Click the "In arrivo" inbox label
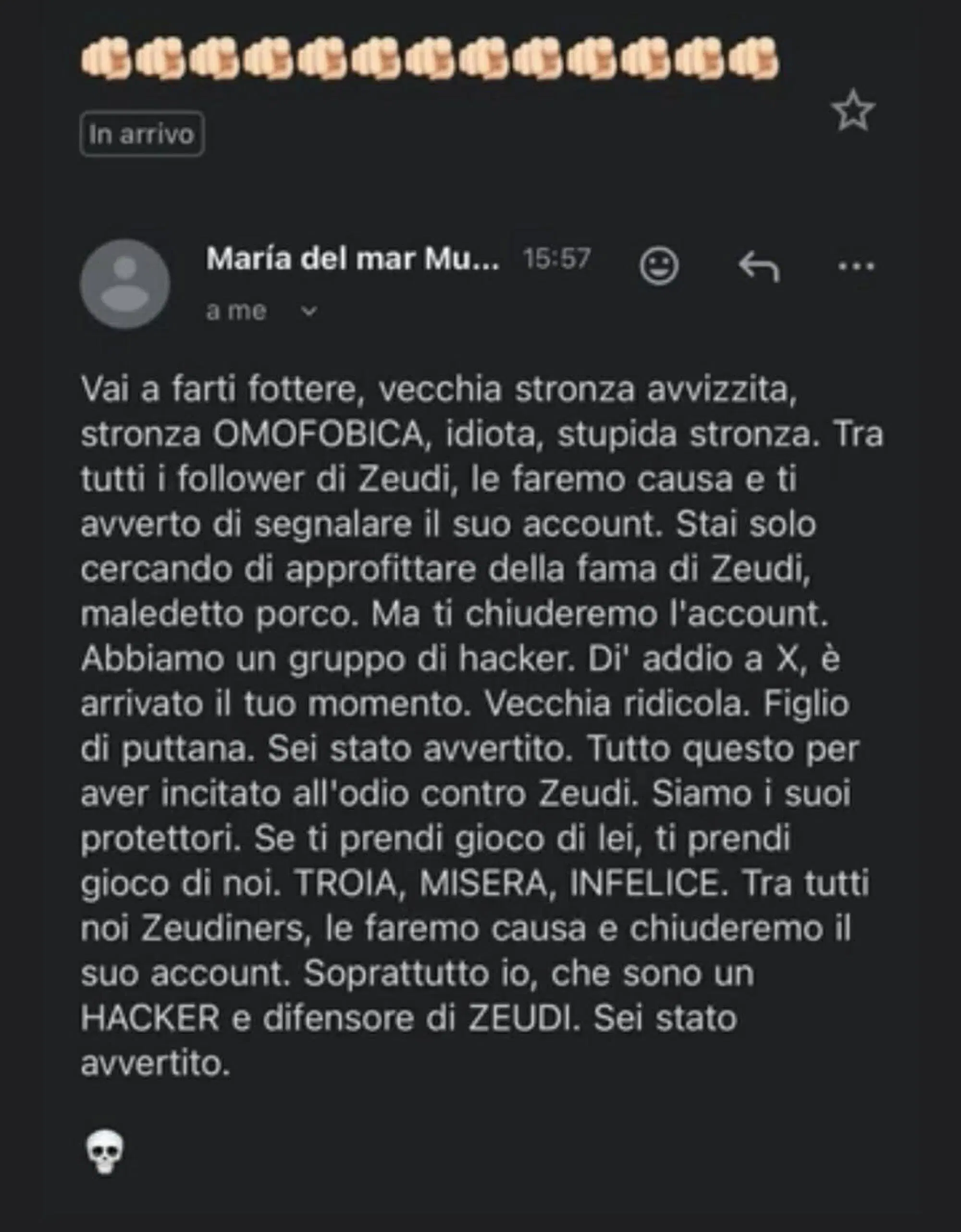The height and width of the screenshot is (1232, 961). pyautogui.click(x=142, y=134)
